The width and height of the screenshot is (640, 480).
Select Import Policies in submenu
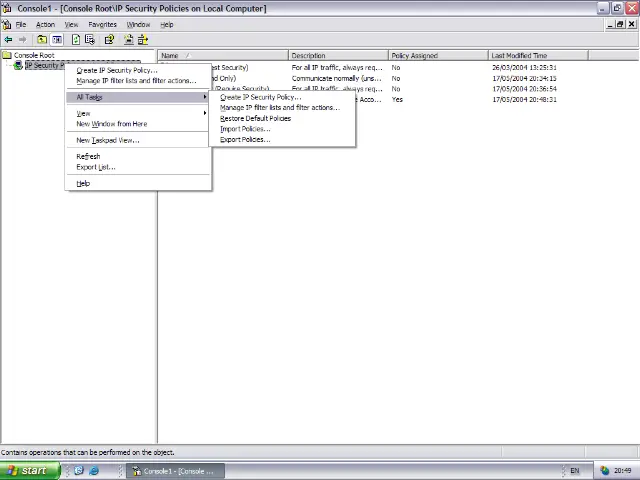click(282, 129)
